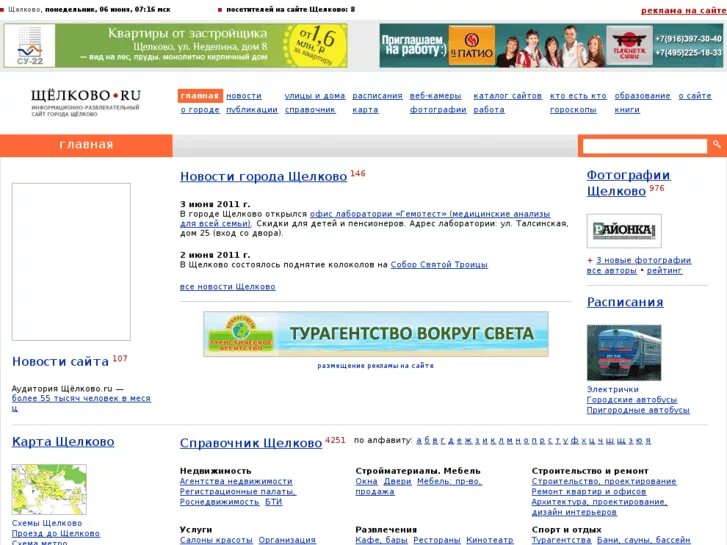Open Ремонт квартир и офисов link

point(589,491)
